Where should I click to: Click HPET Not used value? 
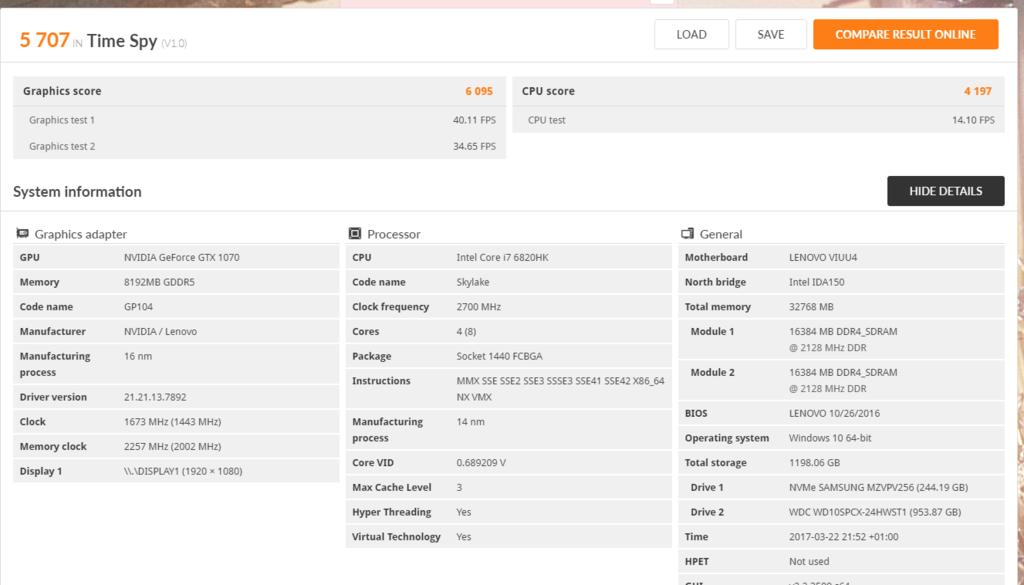click(x=808, y=562)
